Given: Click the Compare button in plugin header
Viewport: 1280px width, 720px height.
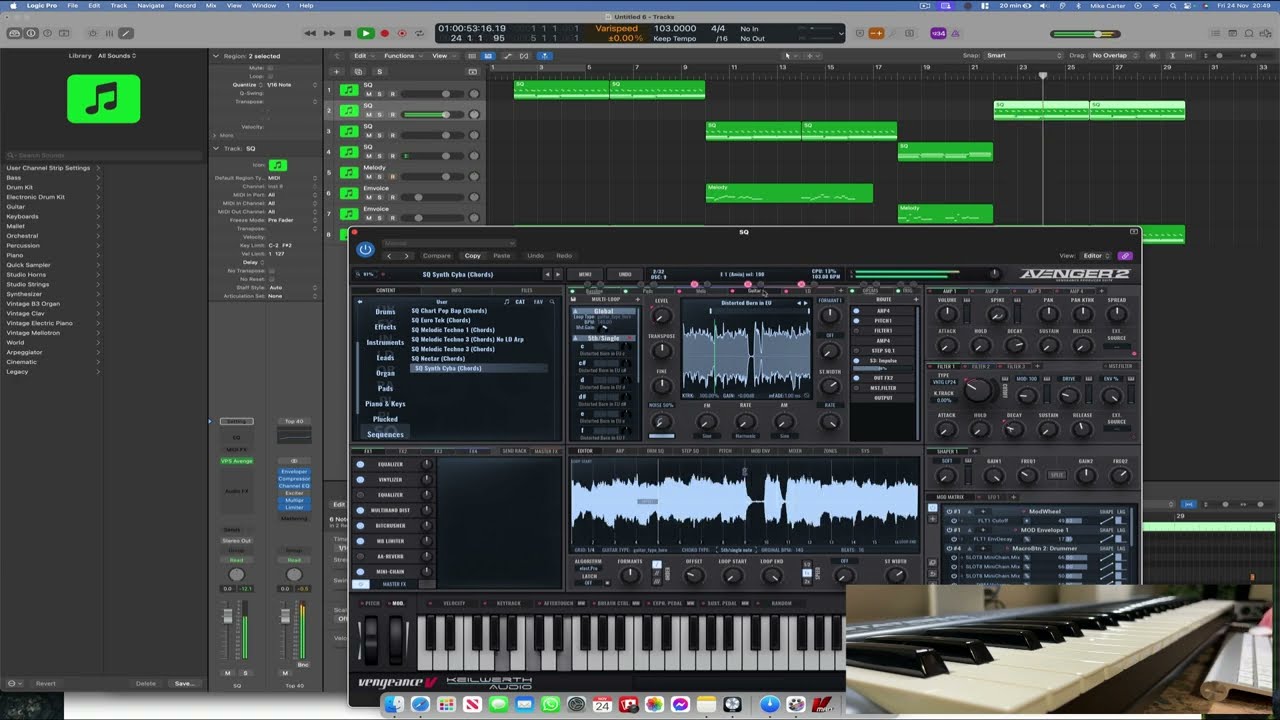Looking at the screenshot, I should click(x=437, y=256).
